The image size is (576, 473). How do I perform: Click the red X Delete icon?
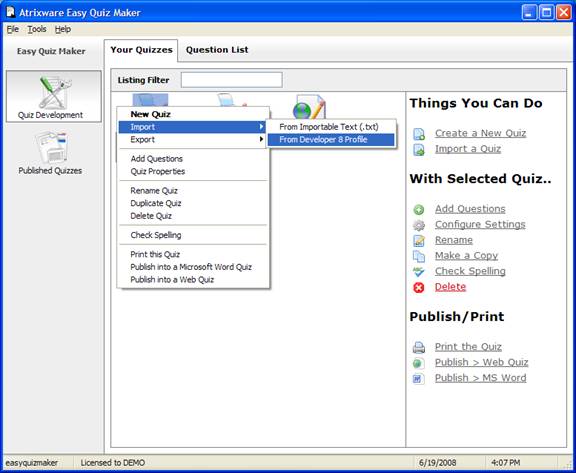pos(419,288)
